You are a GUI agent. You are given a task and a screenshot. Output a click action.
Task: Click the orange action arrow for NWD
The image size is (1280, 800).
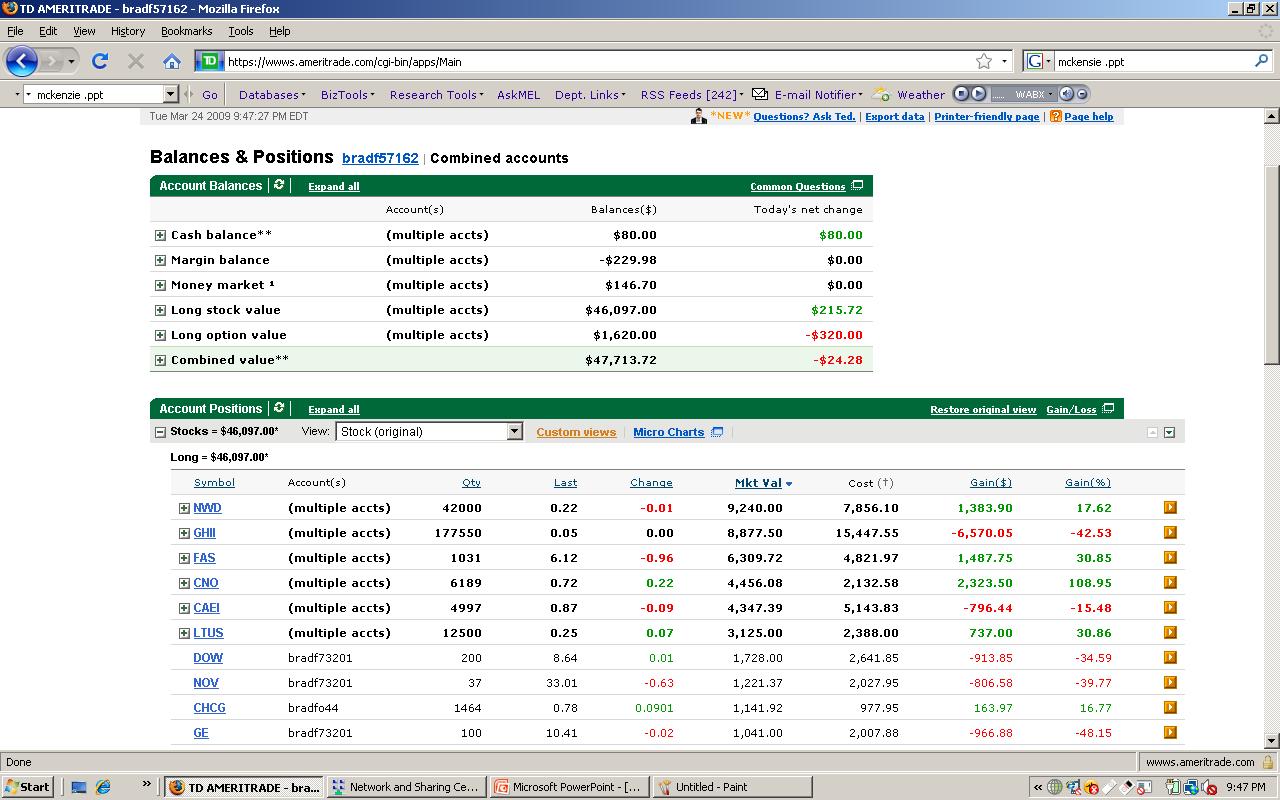click(1170, 508)
